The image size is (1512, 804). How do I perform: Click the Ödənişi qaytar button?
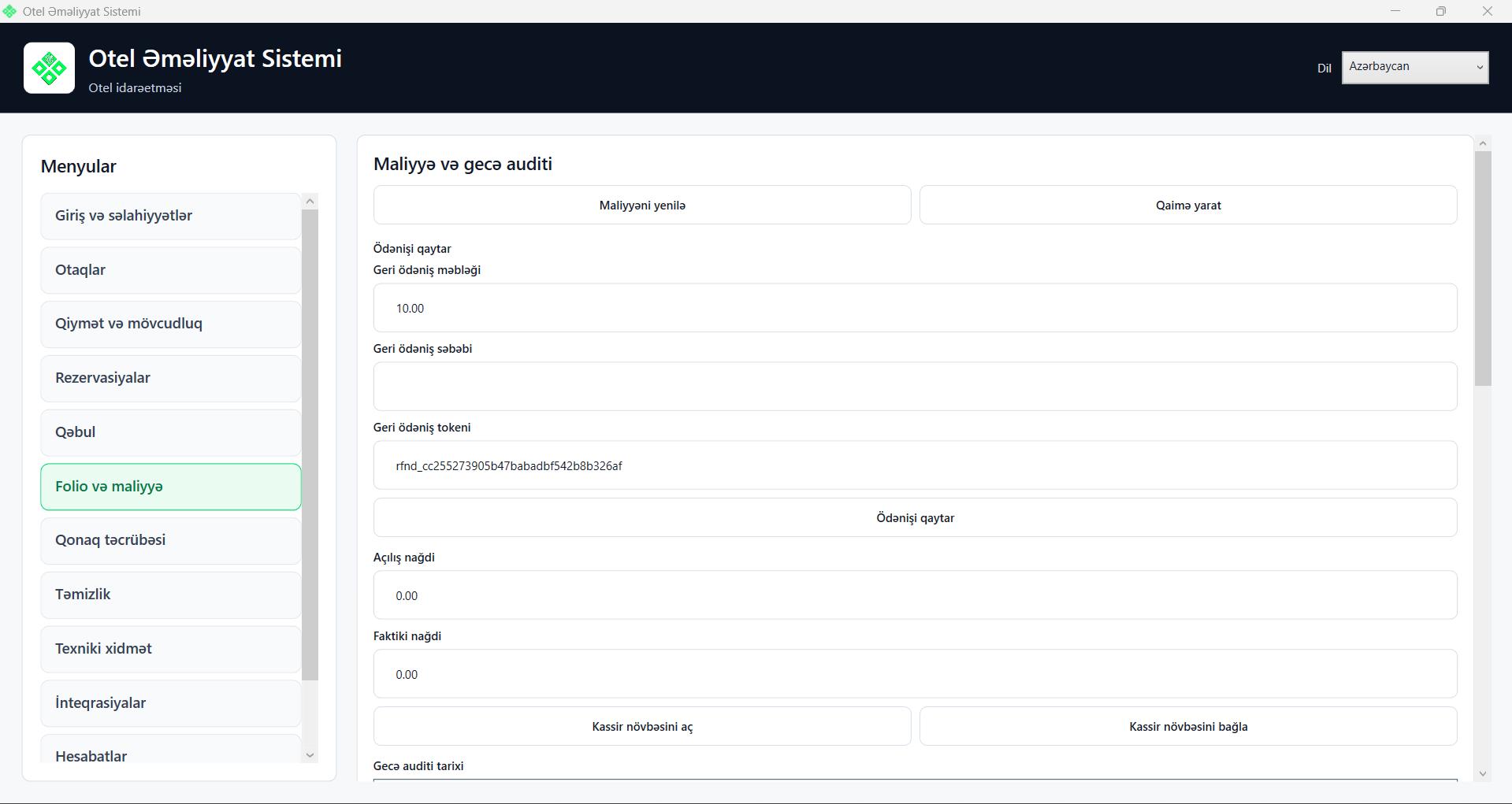click(x=915, y=517)
